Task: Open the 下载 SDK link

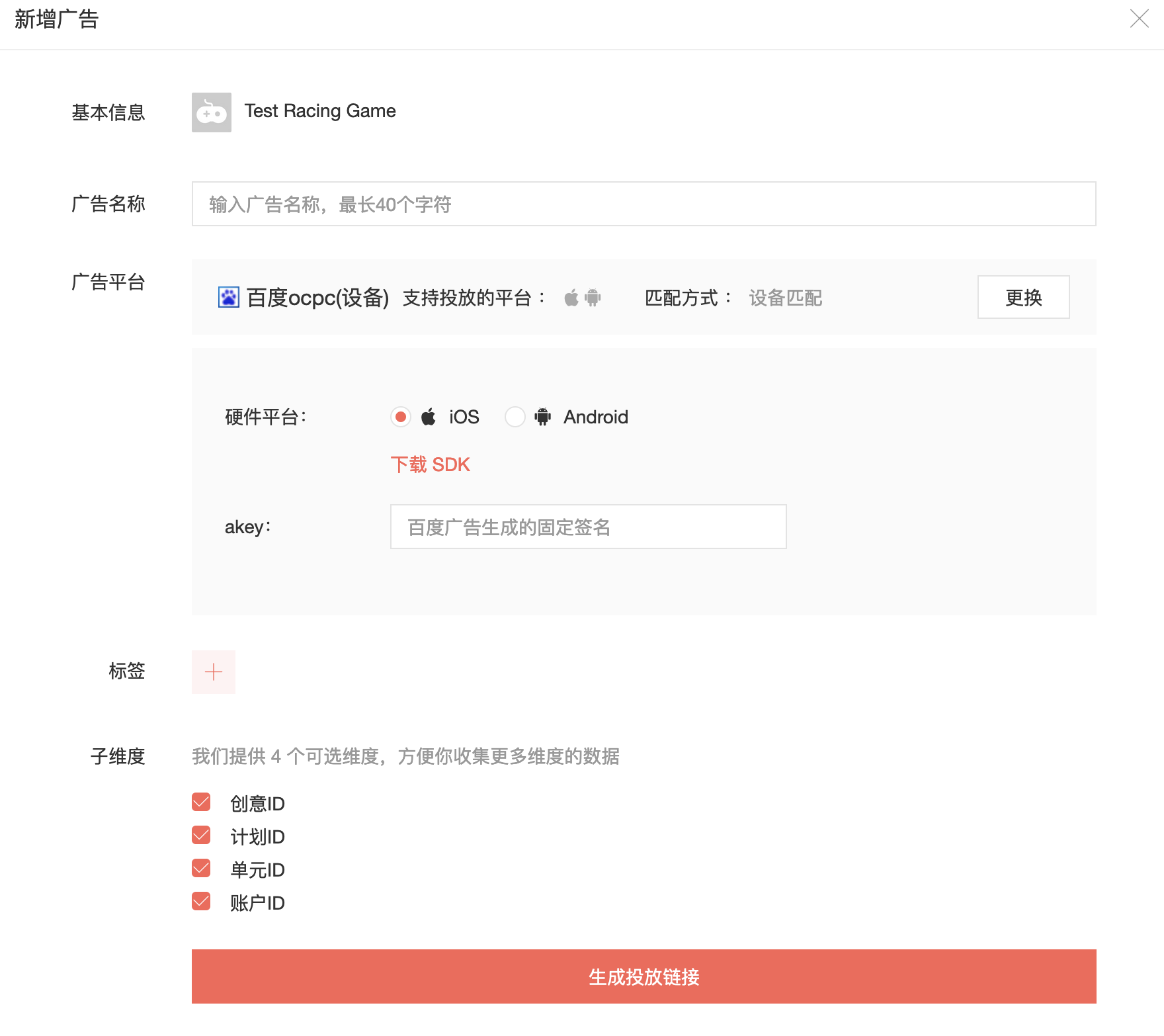Action: tap(430, 464)
